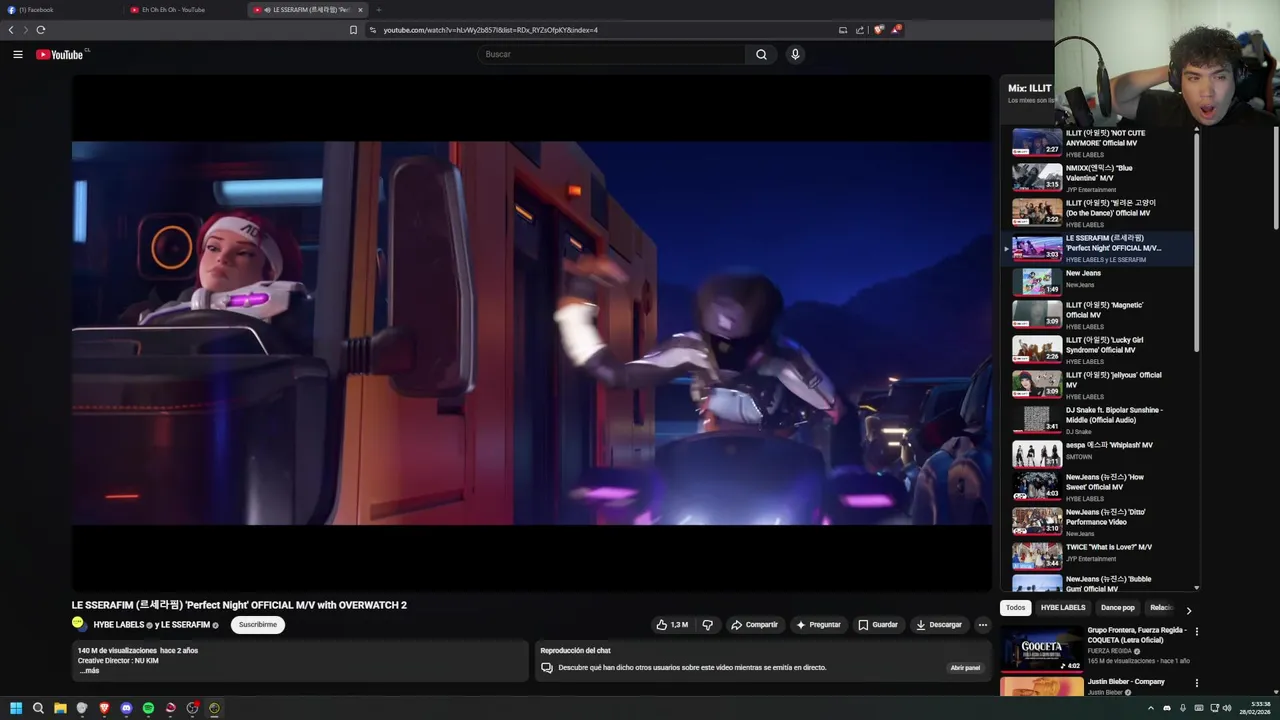This screenshot has width=1280, height=720.
Task: Open Brave browser from taskbar
Action: pos(104,708)
